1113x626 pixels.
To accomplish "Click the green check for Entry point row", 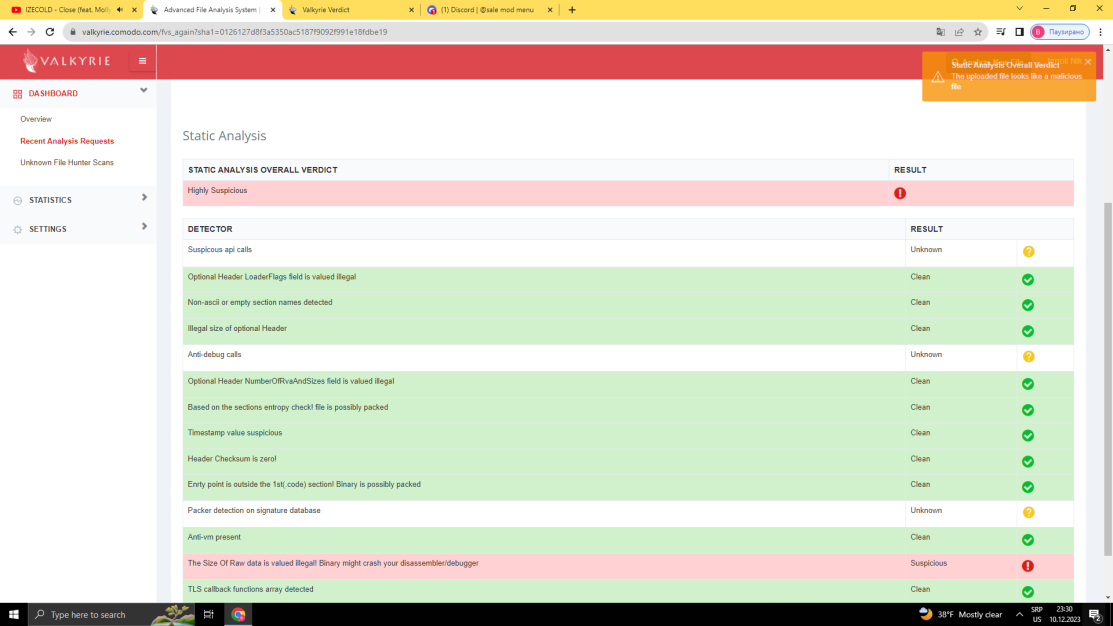I will click(1028, 488).
